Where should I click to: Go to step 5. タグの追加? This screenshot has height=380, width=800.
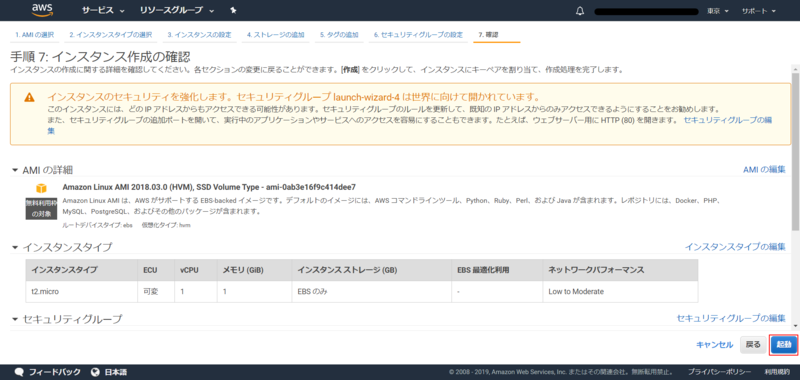(339, 35)
